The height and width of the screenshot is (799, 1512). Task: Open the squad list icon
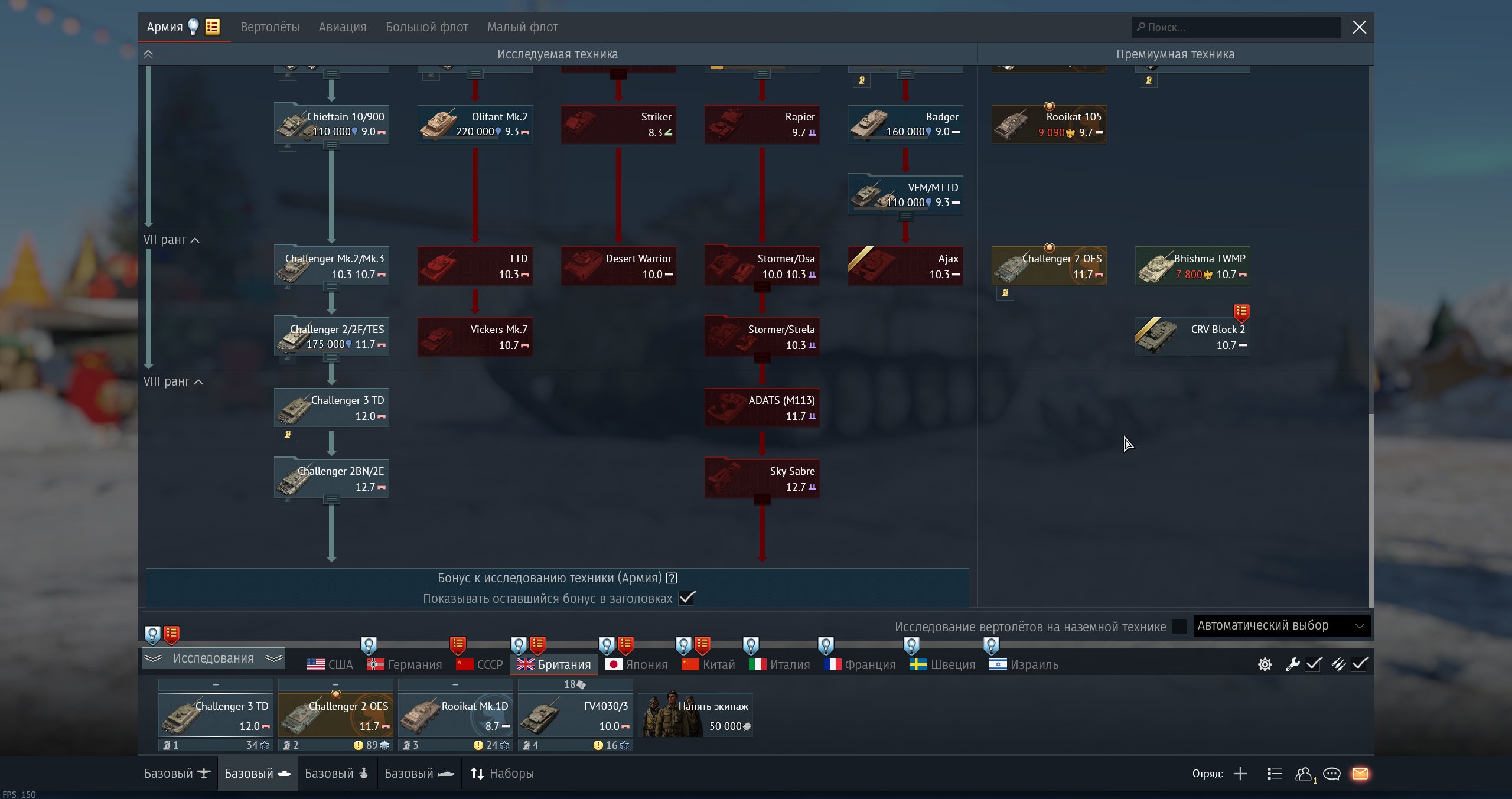click(x=1275, y=774)
